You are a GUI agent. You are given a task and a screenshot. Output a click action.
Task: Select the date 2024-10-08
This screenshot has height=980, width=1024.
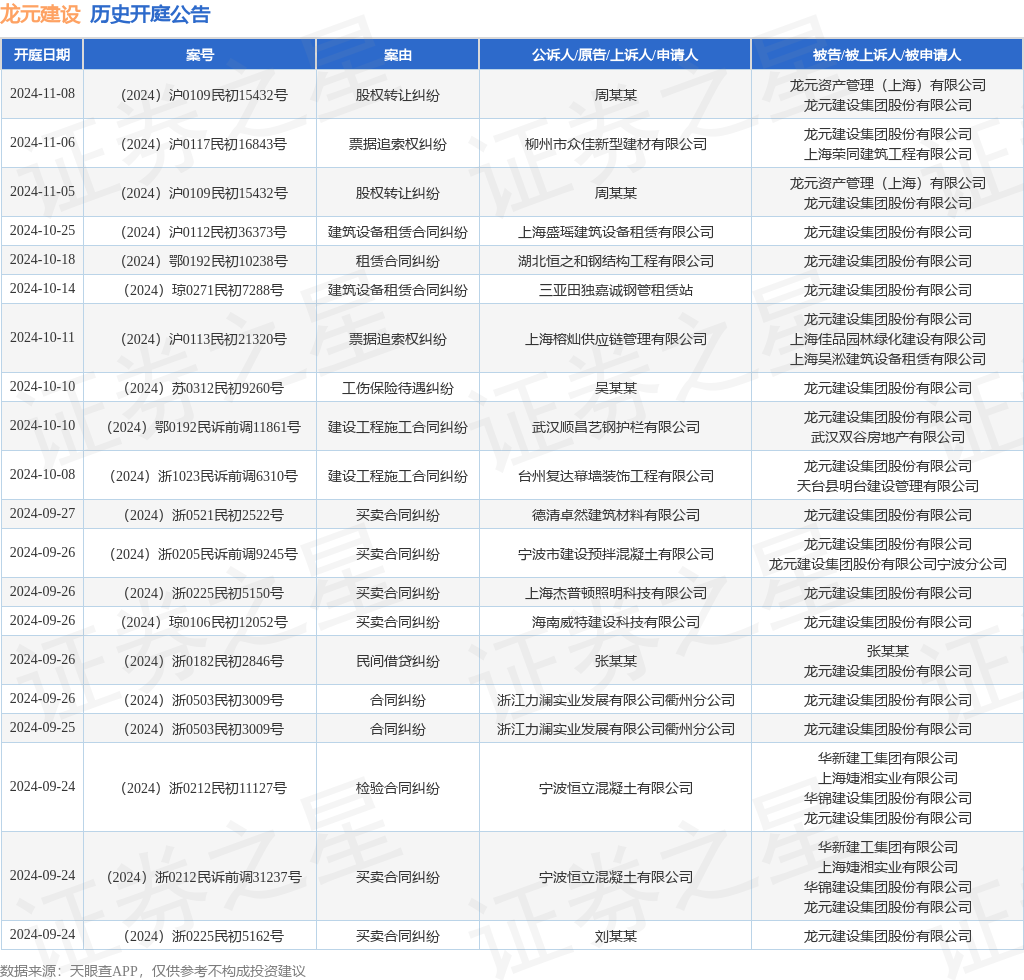pos(42,475)
